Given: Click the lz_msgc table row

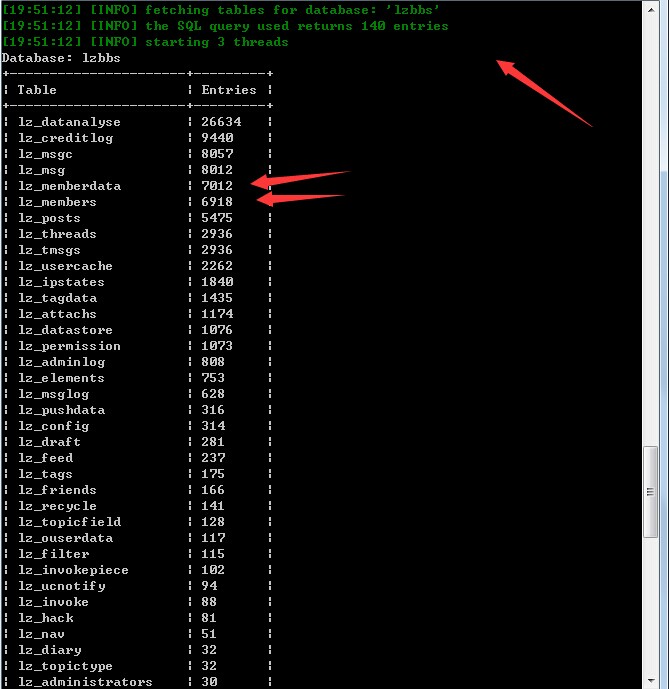Looking at the screenshot, I should point(137,154).
